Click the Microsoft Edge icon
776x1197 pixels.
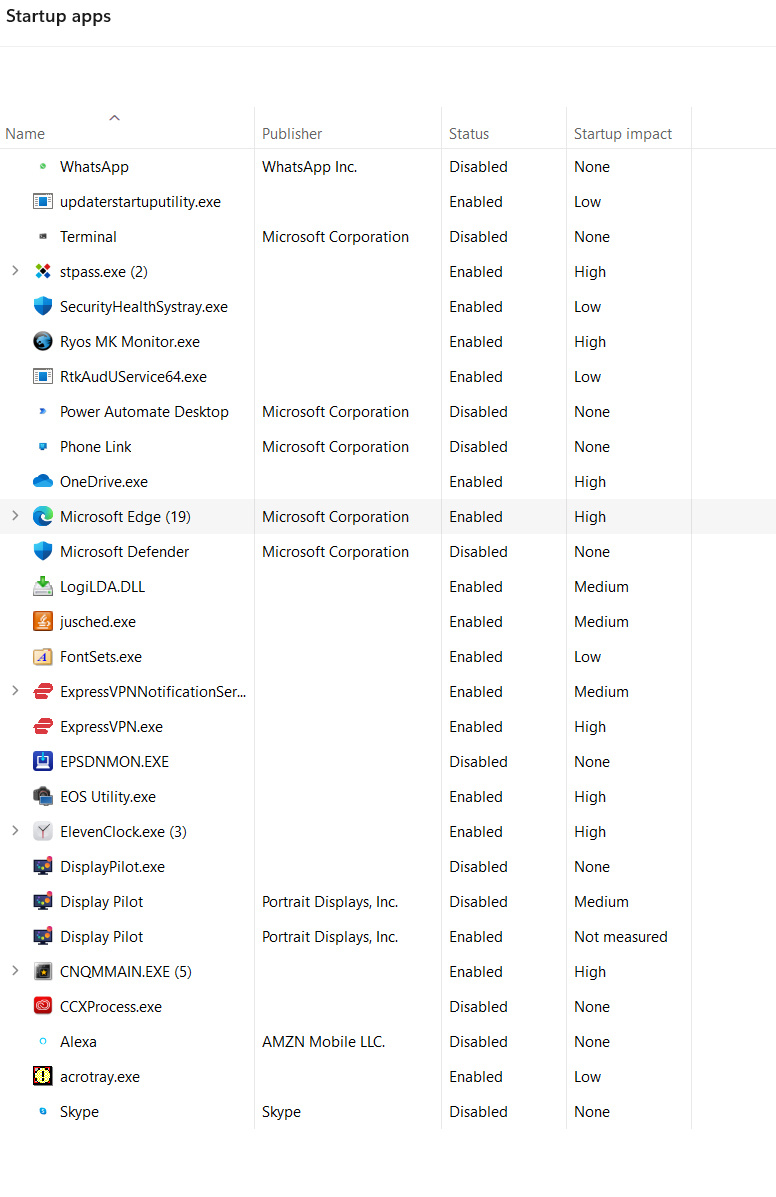43,517
